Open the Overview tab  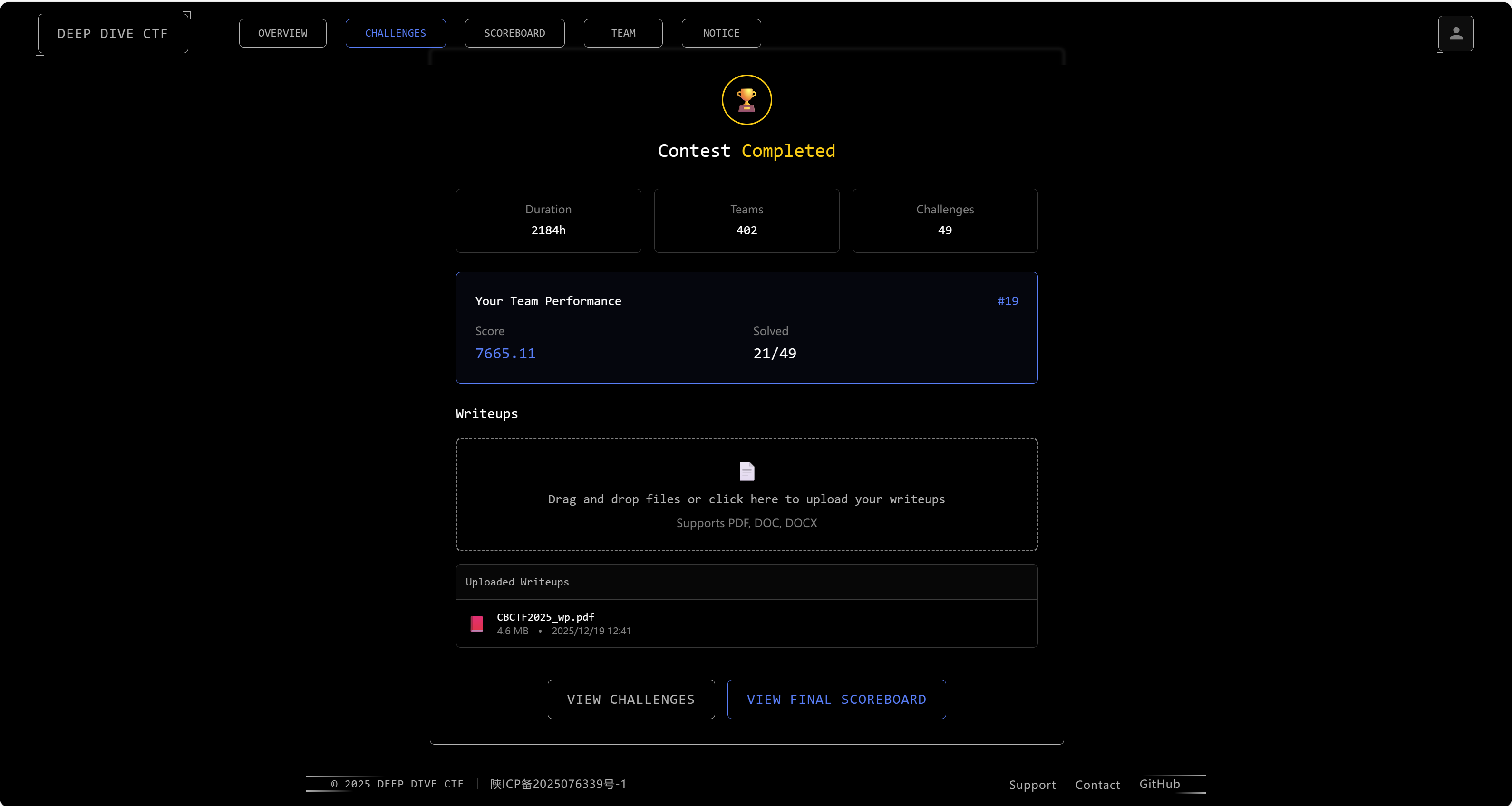[282, 33]
